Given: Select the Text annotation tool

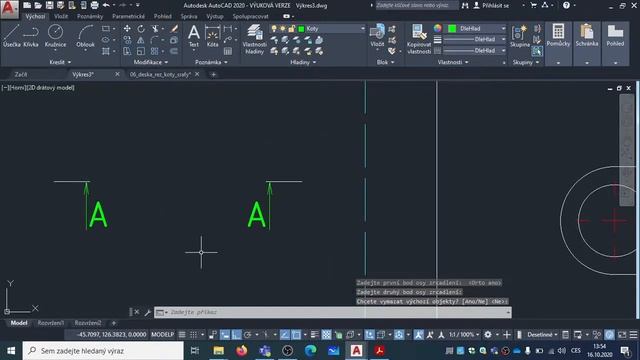Looking at the screenshot, I should [x=194, y=36].
